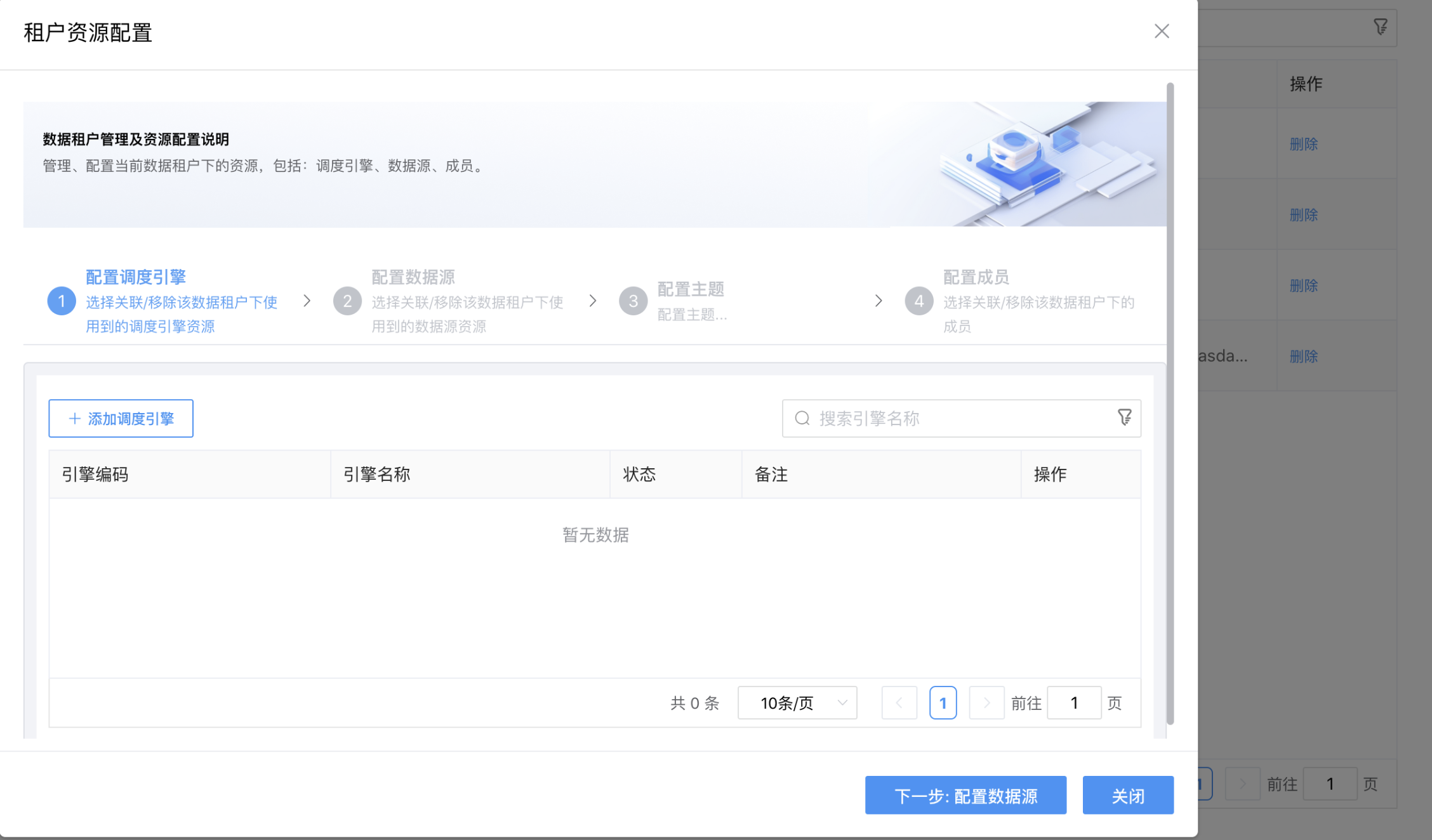Click the magnifier icon in 搜索引擎名称 field
The width and height of the screenshot is (1432, 840).
(x=802, y=418)
